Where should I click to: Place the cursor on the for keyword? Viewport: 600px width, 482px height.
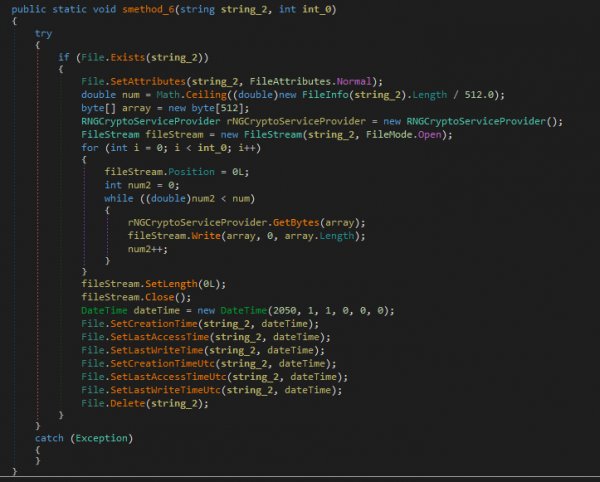tap(89, 147)
